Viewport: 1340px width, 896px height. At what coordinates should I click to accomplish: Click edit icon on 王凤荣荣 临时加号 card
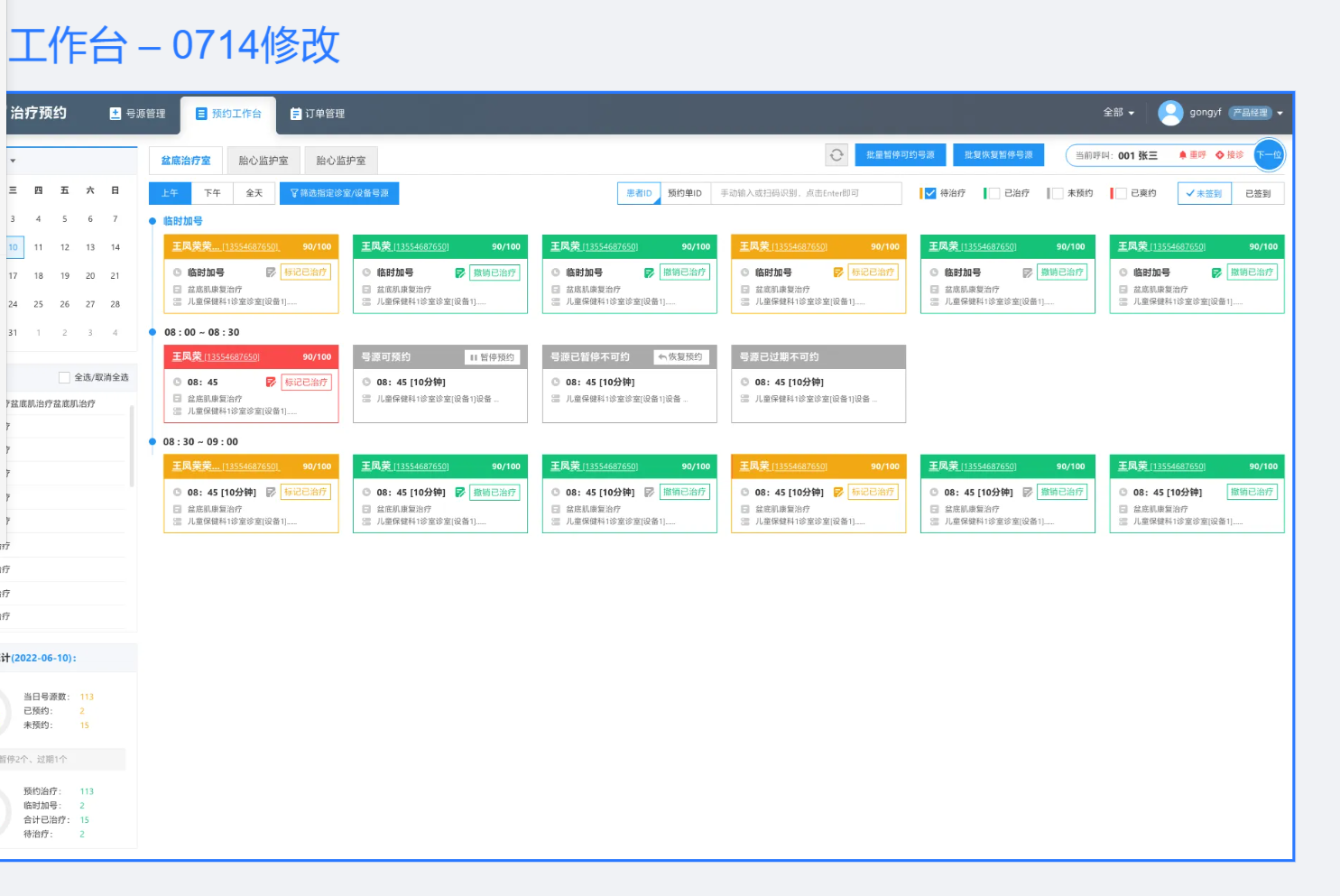click(271, 272)
